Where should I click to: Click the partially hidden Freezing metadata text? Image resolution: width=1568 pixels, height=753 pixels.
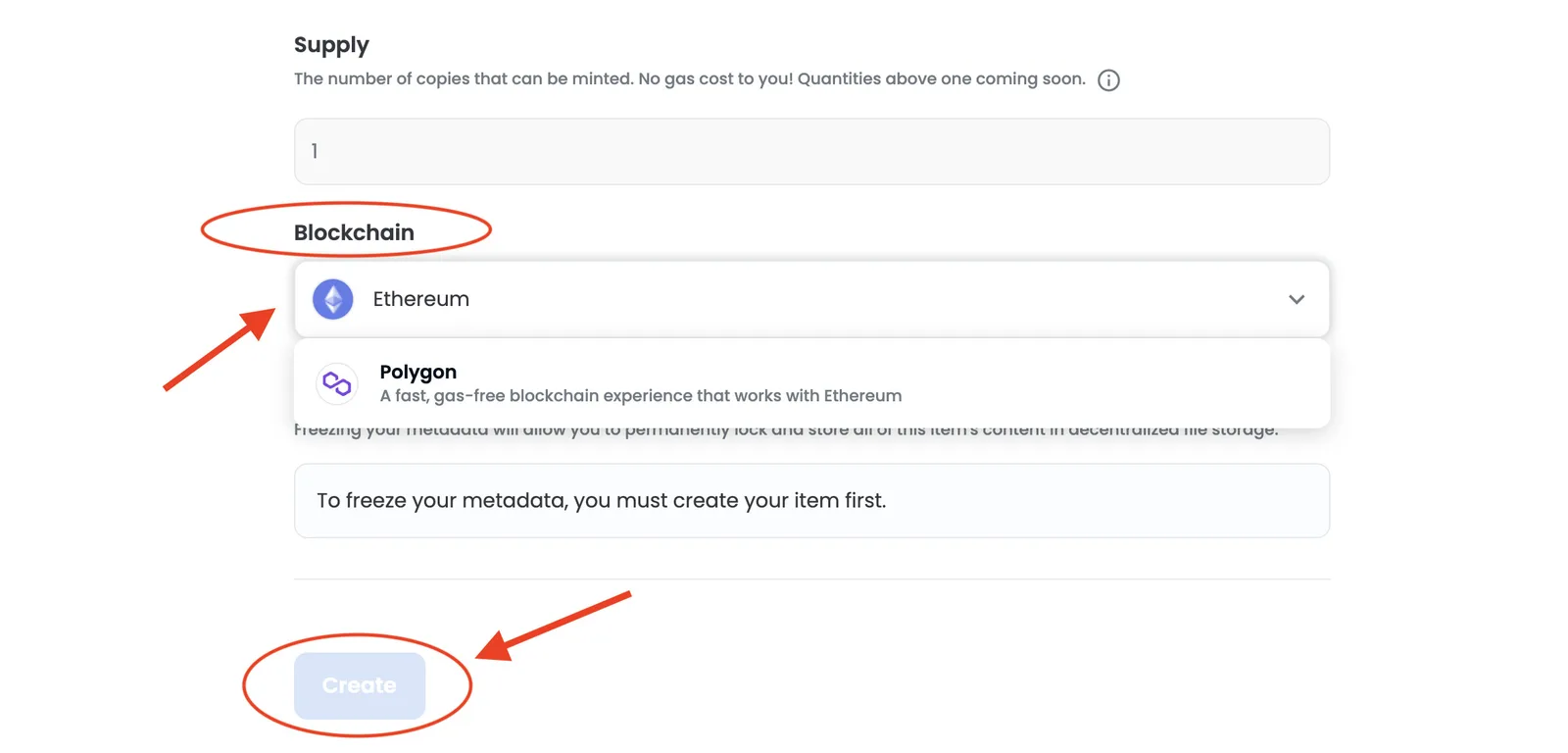(x=786, y=430)
